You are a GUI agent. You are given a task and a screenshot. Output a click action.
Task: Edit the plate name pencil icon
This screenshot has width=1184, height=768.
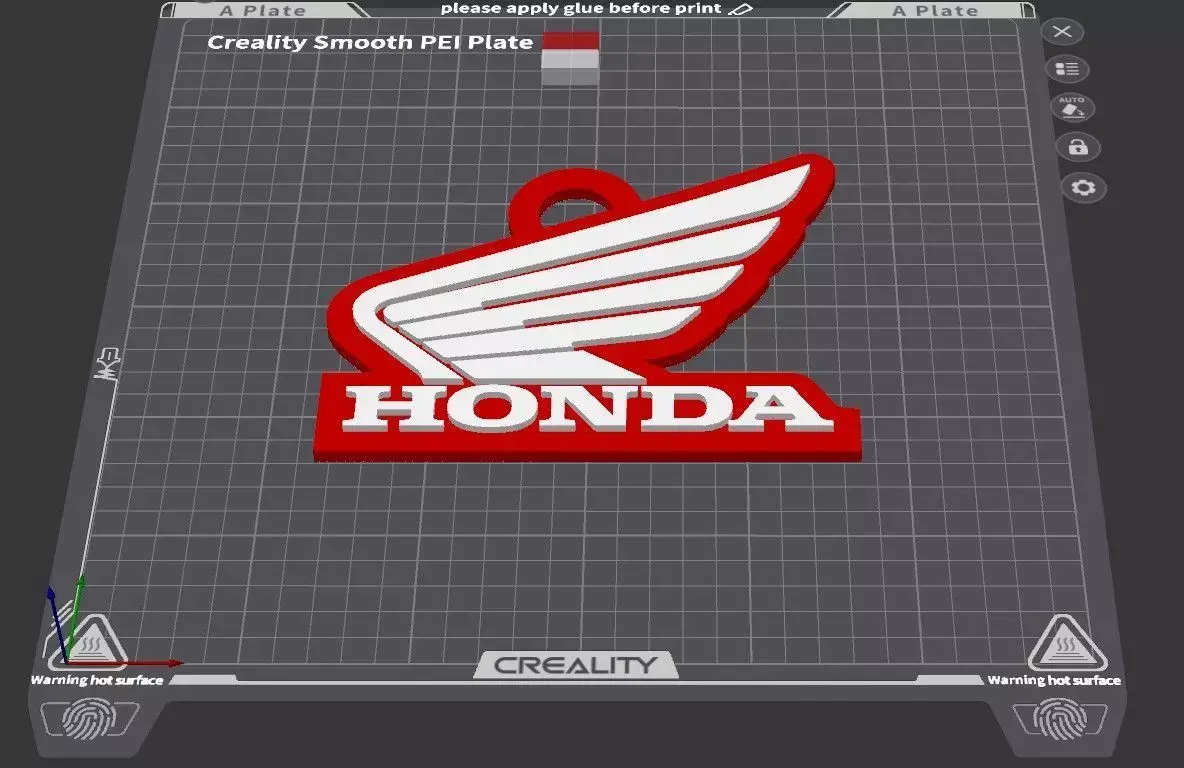(742, 9)
